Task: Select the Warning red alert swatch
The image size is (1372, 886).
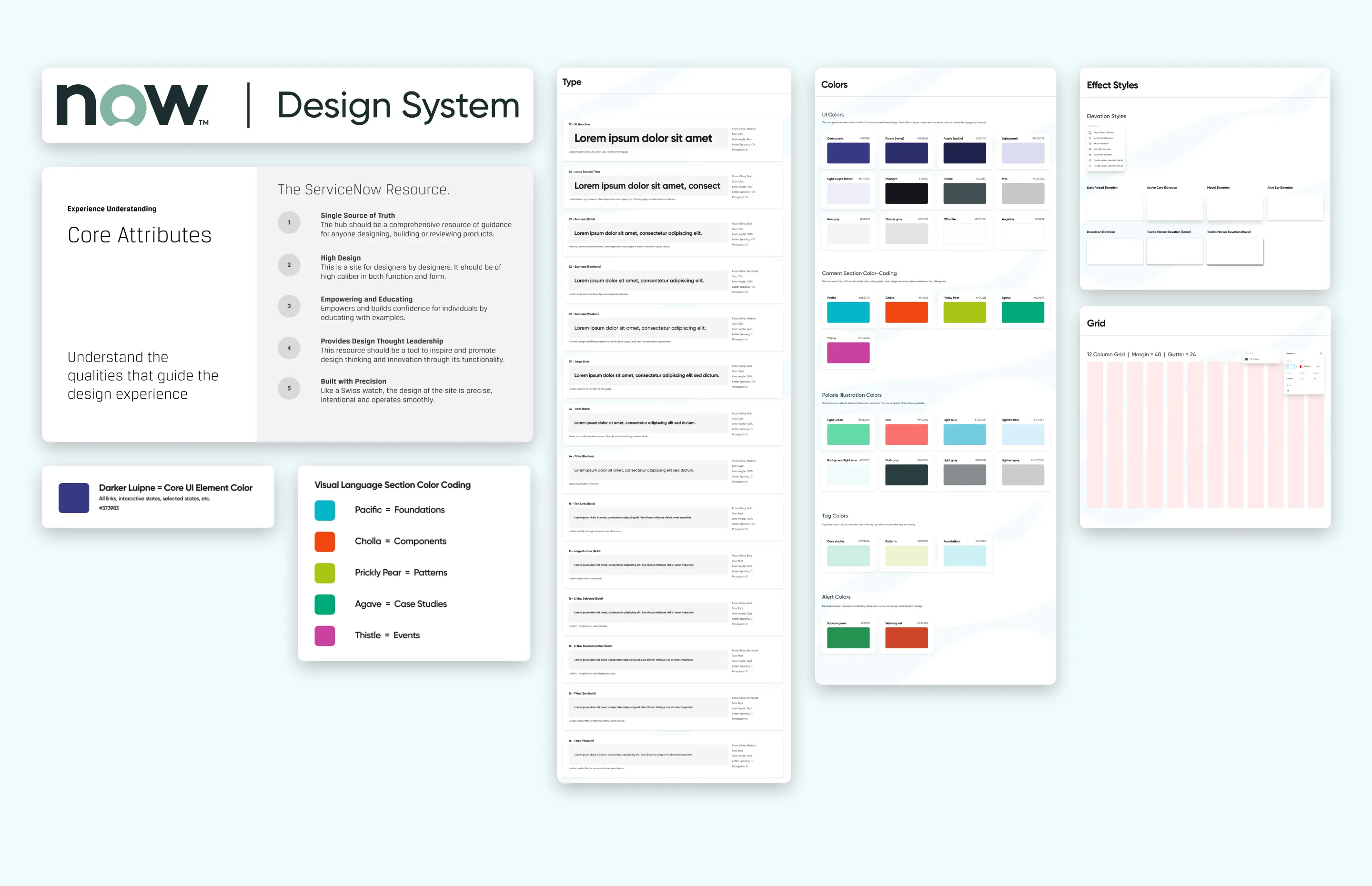Action: tap(906, 638)
